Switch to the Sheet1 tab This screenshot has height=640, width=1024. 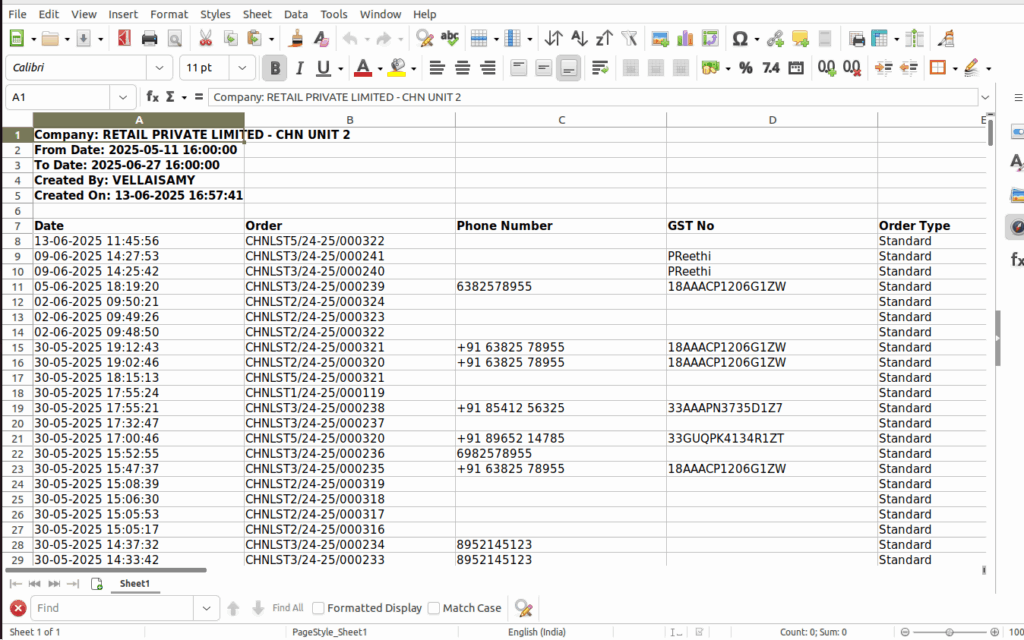[135, 583]
